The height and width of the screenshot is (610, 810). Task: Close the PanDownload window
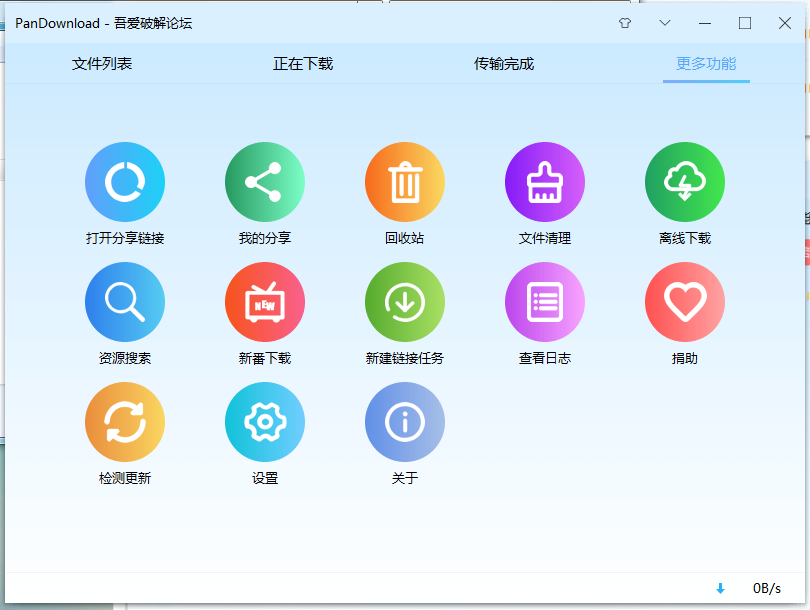click(x=785, y=23)
